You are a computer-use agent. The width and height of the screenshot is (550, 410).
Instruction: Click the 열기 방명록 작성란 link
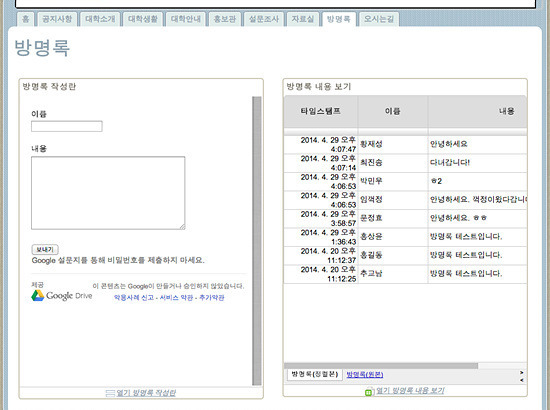(x=146, y=393)
